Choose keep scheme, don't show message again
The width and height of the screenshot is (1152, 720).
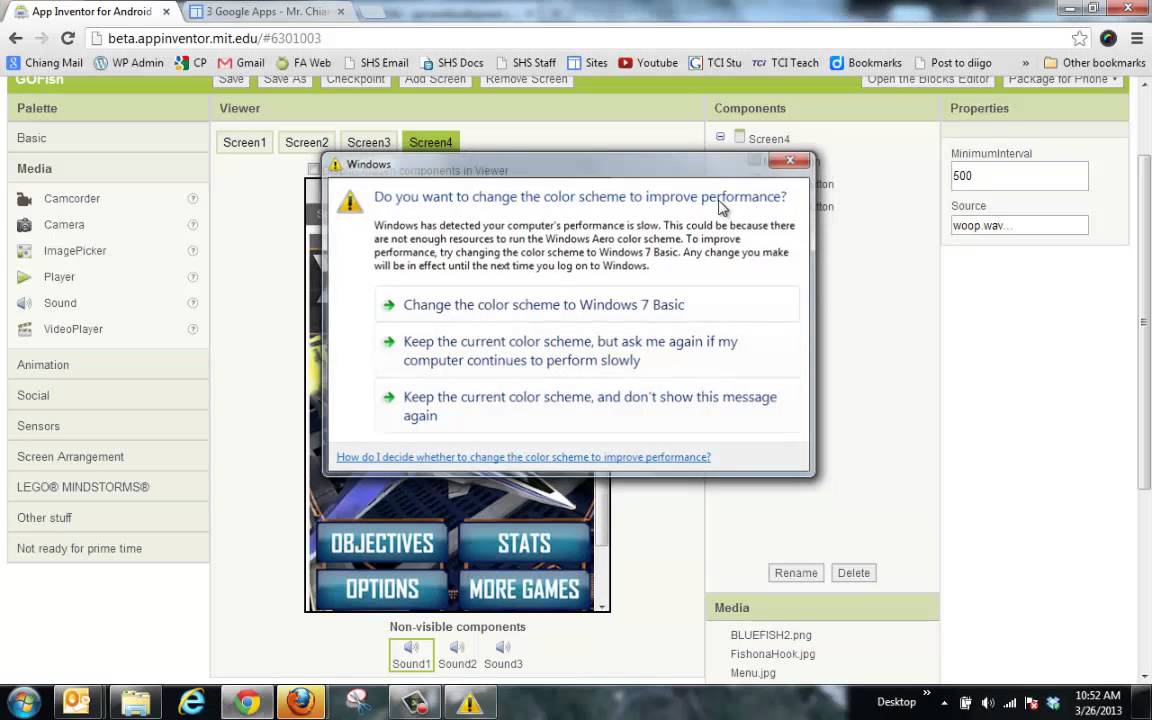point(587,406)
